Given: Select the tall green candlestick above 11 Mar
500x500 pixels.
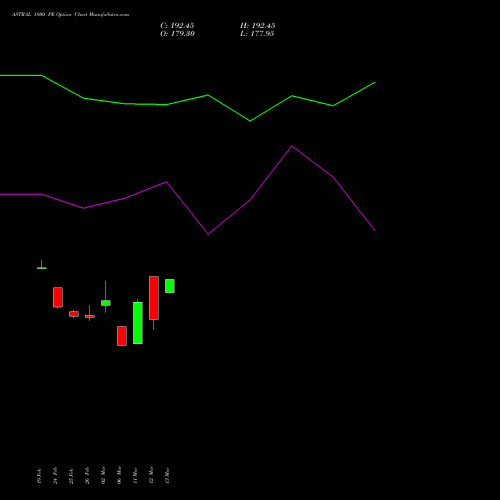Looking at the screenshot, I should pyautogui.click(x=138, y=323).
